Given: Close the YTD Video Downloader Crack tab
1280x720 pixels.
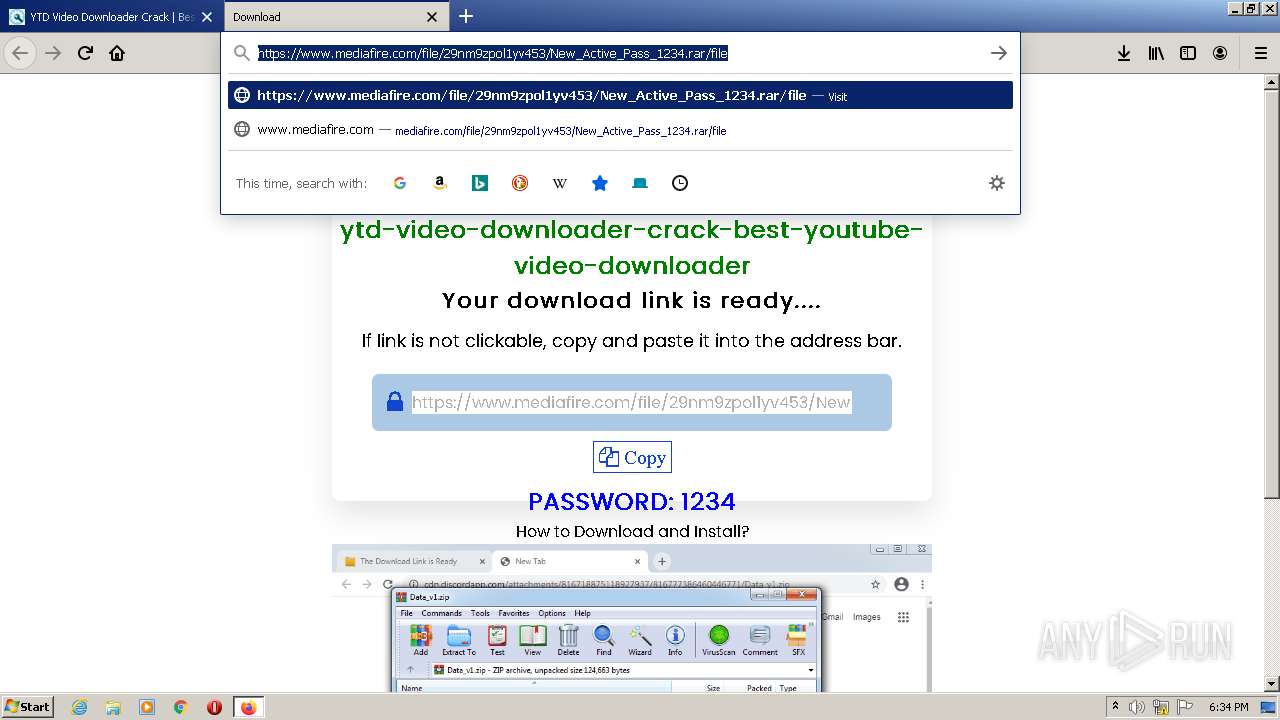Looking at the screenshot, I should (x=207, y=17).
